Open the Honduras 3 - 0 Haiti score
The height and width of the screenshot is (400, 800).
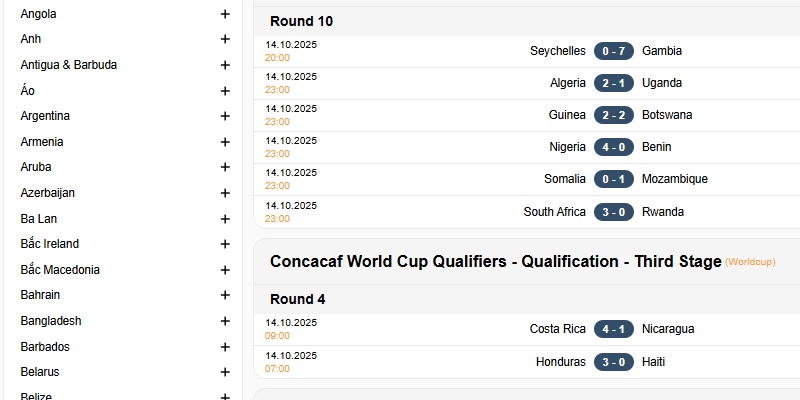(x=614, y=362)
